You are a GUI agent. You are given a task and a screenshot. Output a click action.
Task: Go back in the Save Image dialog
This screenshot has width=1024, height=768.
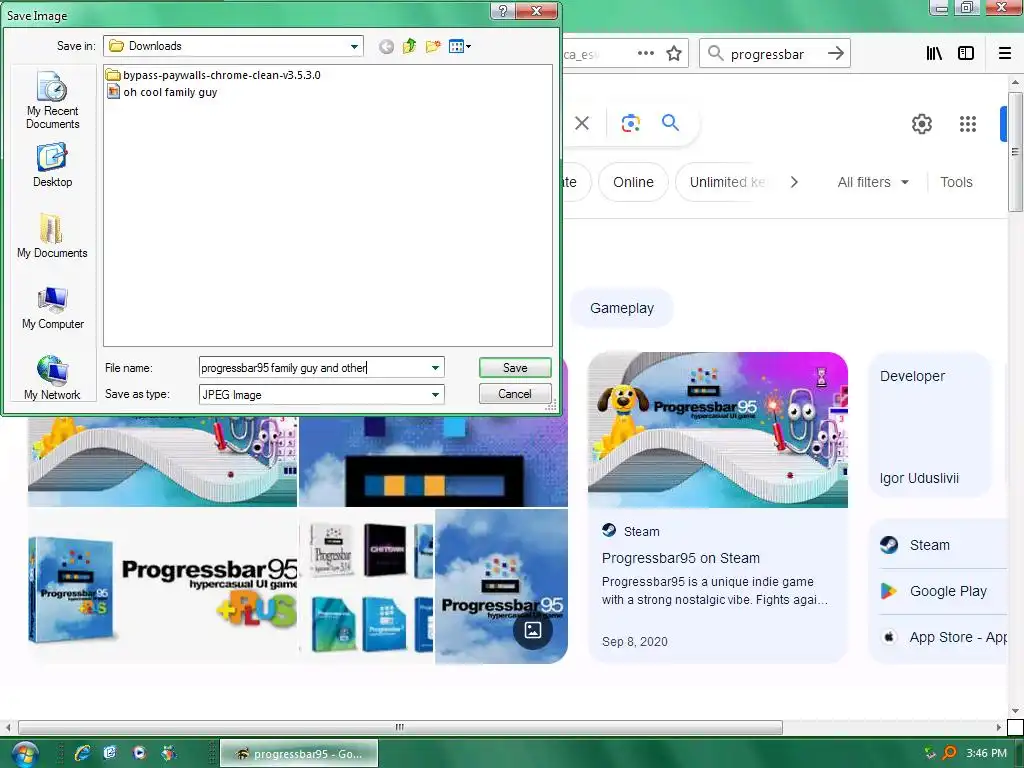(x=387, y=46)
